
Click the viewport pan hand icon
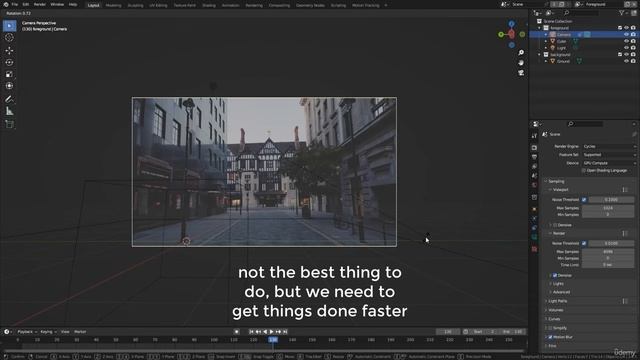(521, 62)
